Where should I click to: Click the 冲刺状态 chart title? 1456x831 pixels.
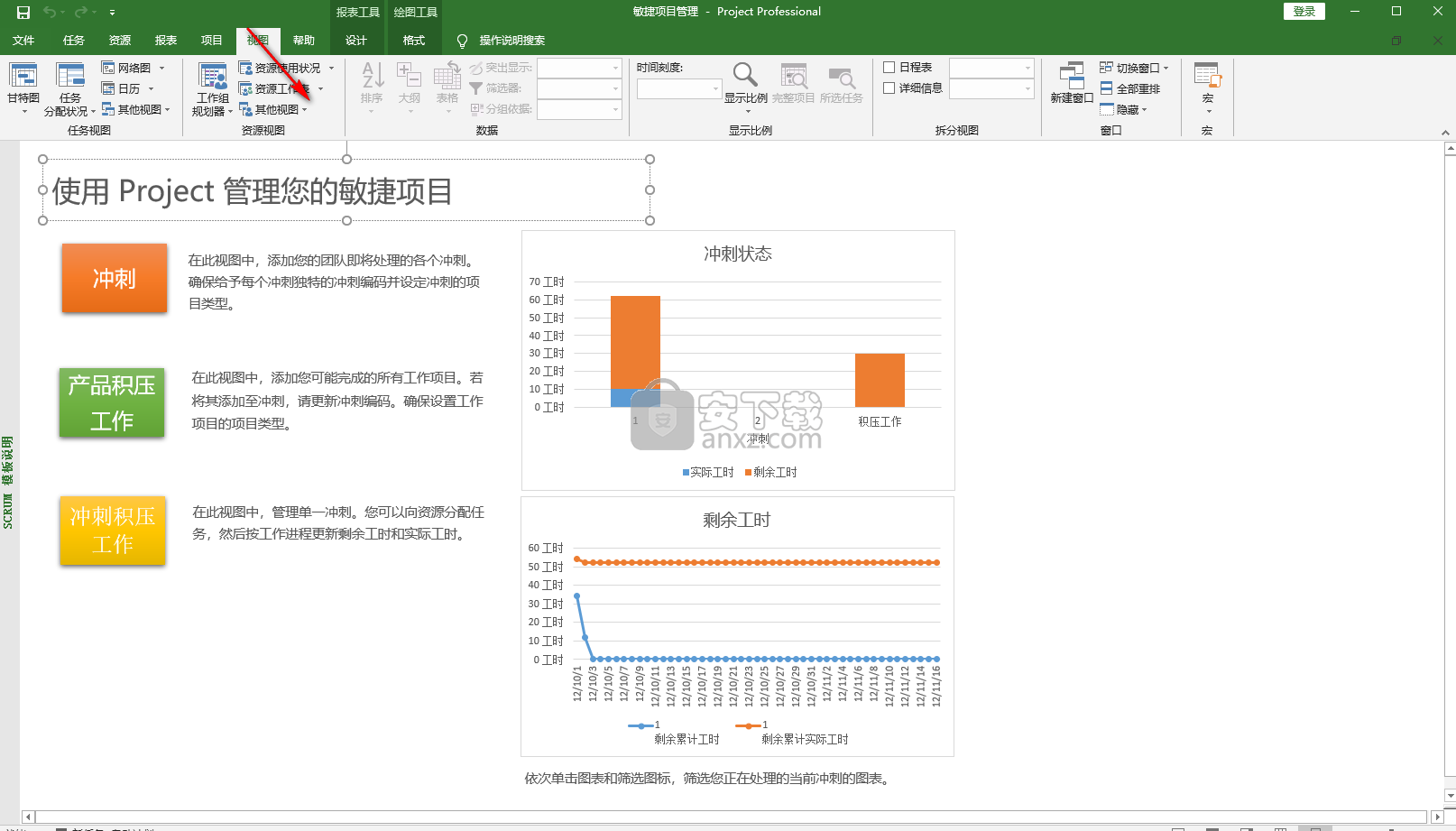(738, 254)
